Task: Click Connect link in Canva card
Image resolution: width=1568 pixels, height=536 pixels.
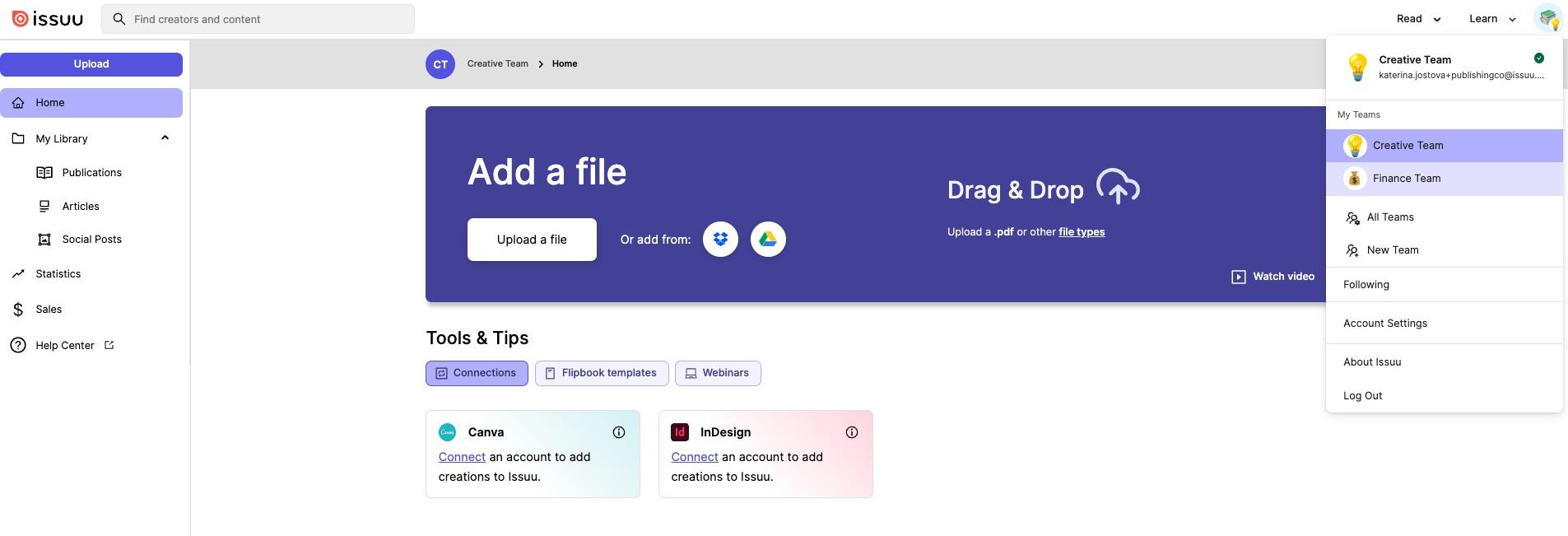Action: point(462,457)
